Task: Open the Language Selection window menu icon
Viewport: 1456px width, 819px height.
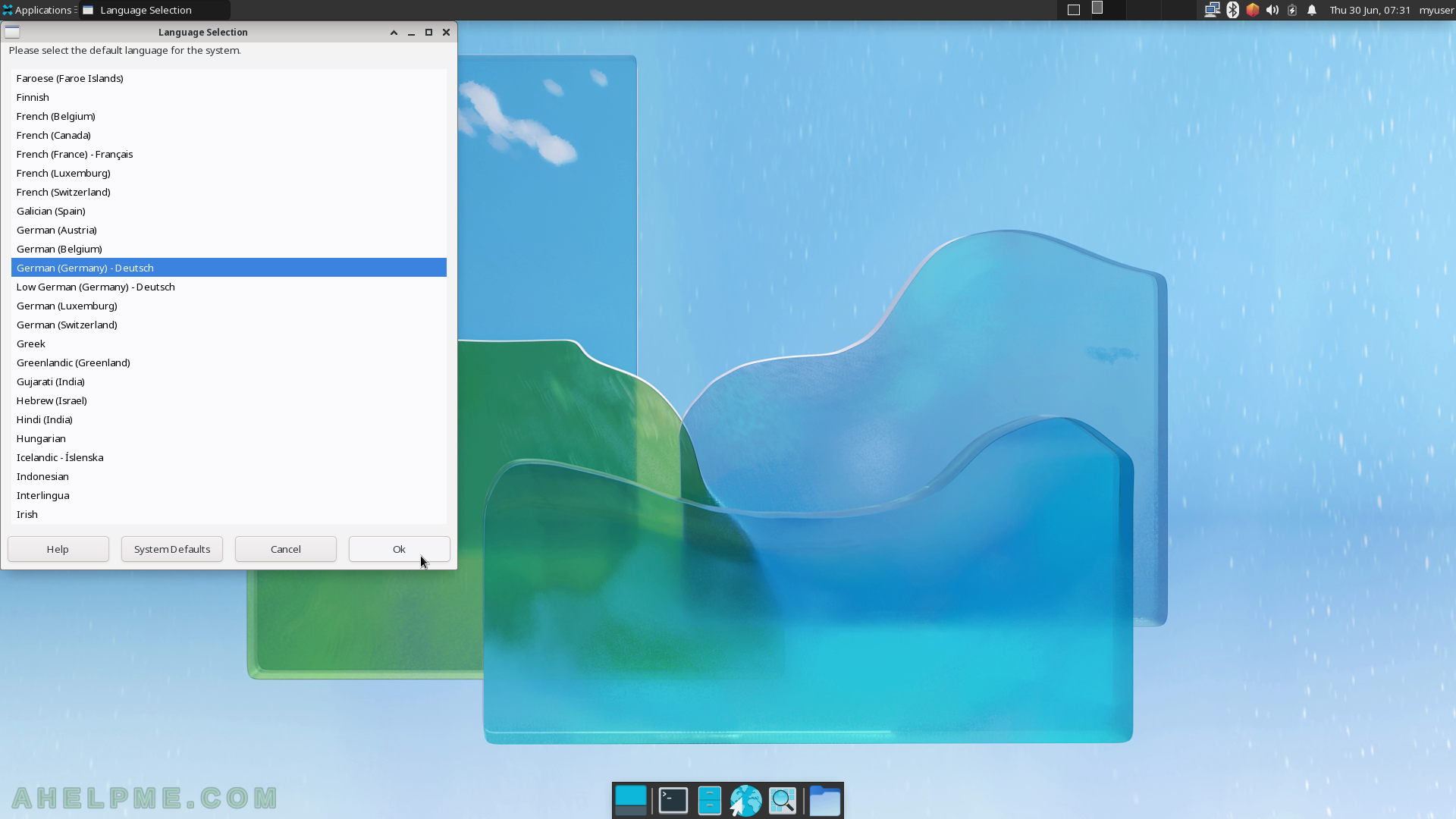Action: click(12, 32)
